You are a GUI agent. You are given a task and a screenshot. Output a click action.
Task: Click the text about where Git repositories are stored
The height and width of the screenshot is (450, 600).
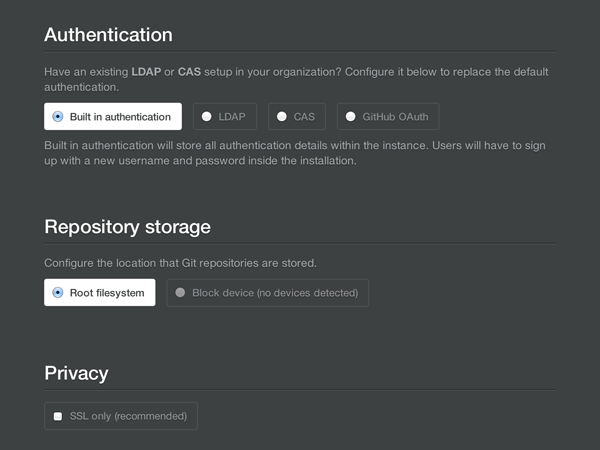180,263
